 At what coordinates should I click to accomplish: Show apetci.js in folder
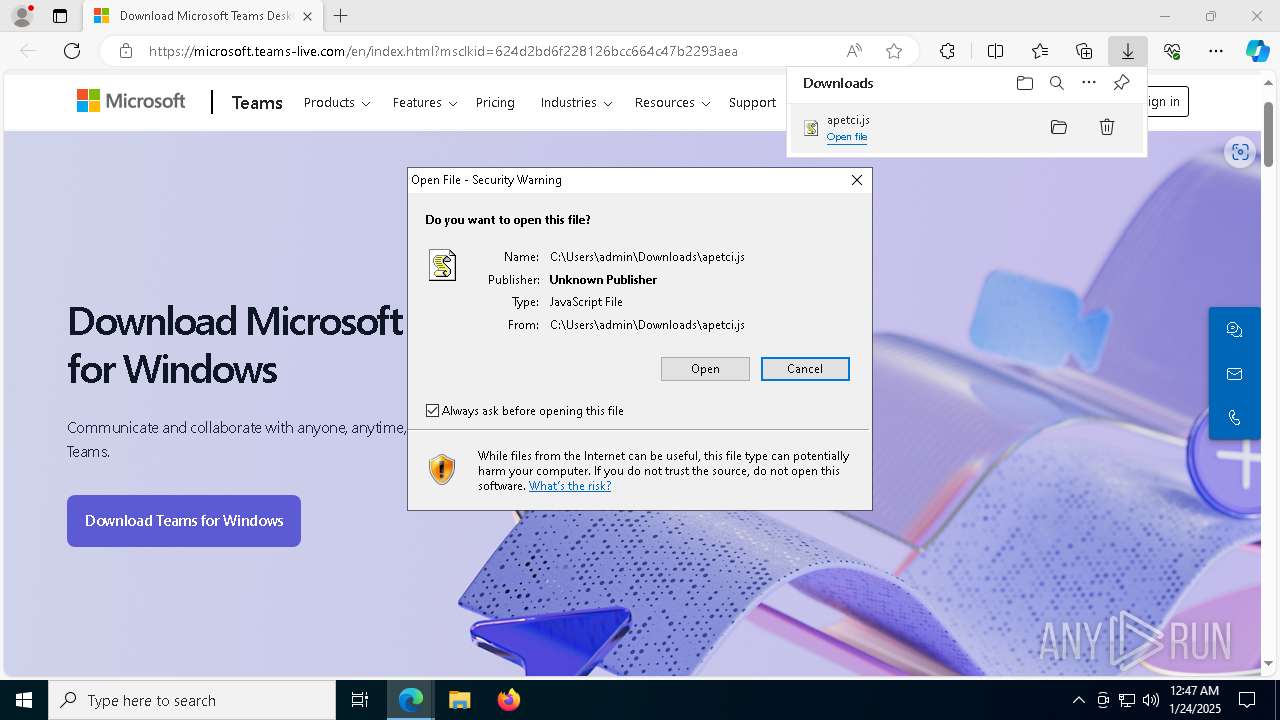[1059, 127]
